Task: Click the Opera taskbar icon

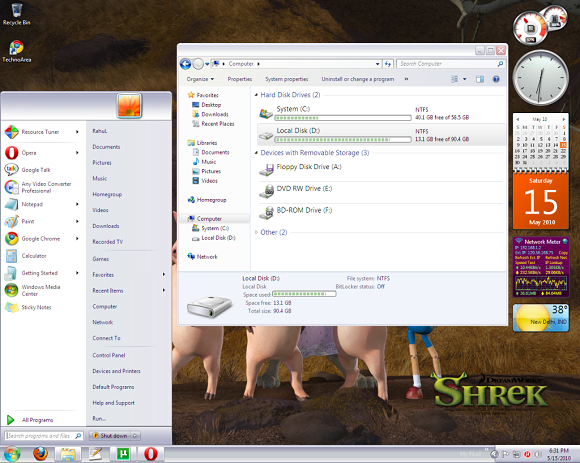Action: point(150,454)
